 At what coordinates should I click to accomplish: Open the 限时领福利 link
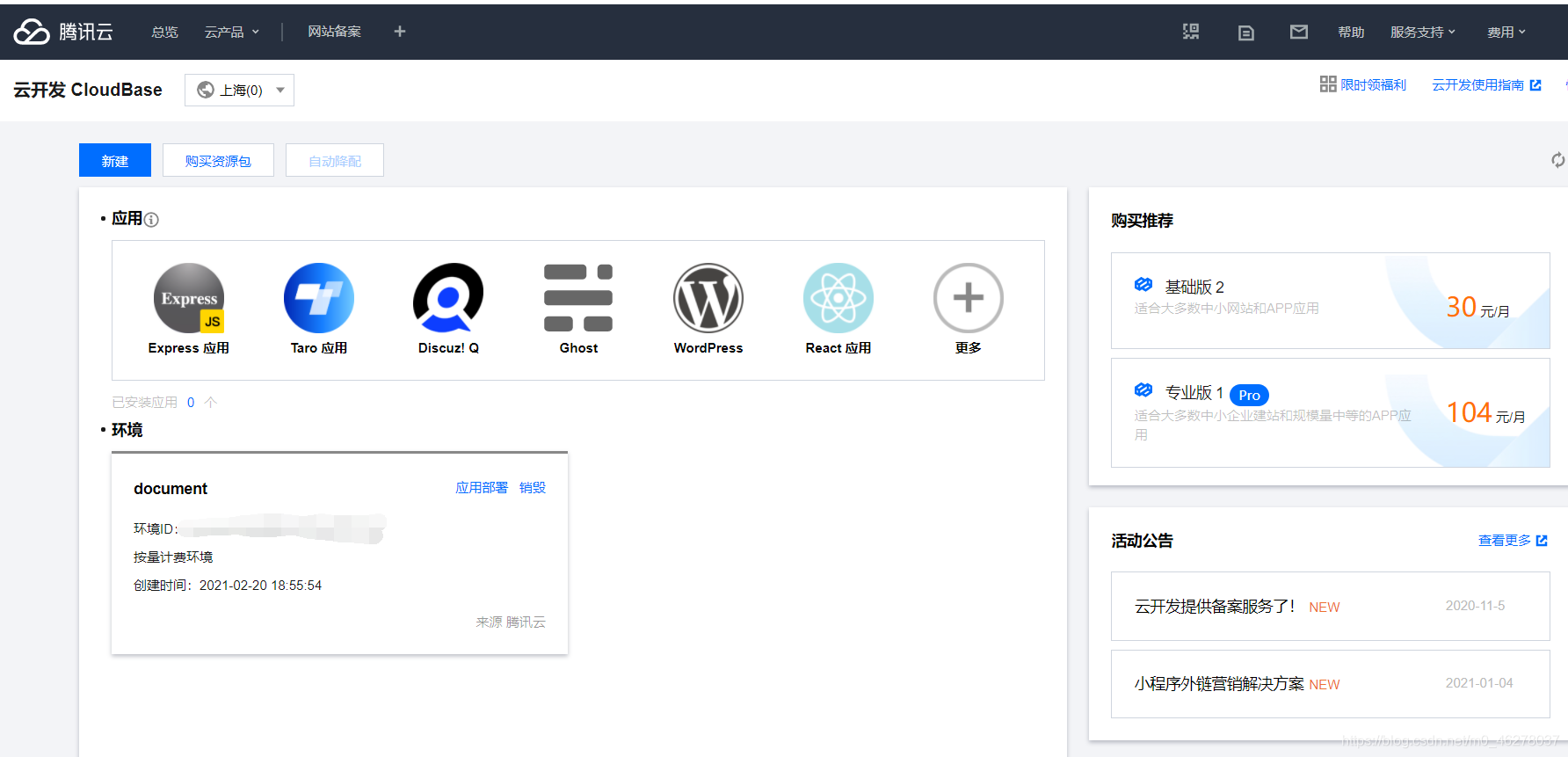1373,84
